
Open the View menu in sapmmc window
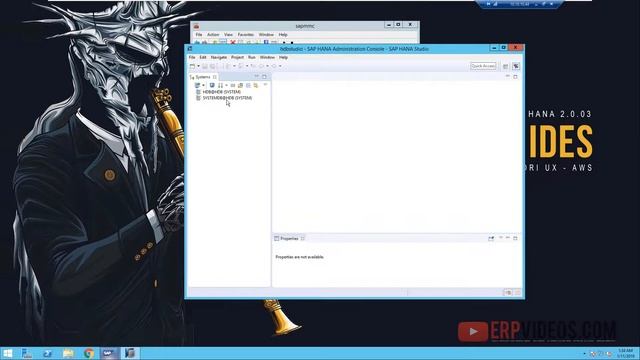228,35
